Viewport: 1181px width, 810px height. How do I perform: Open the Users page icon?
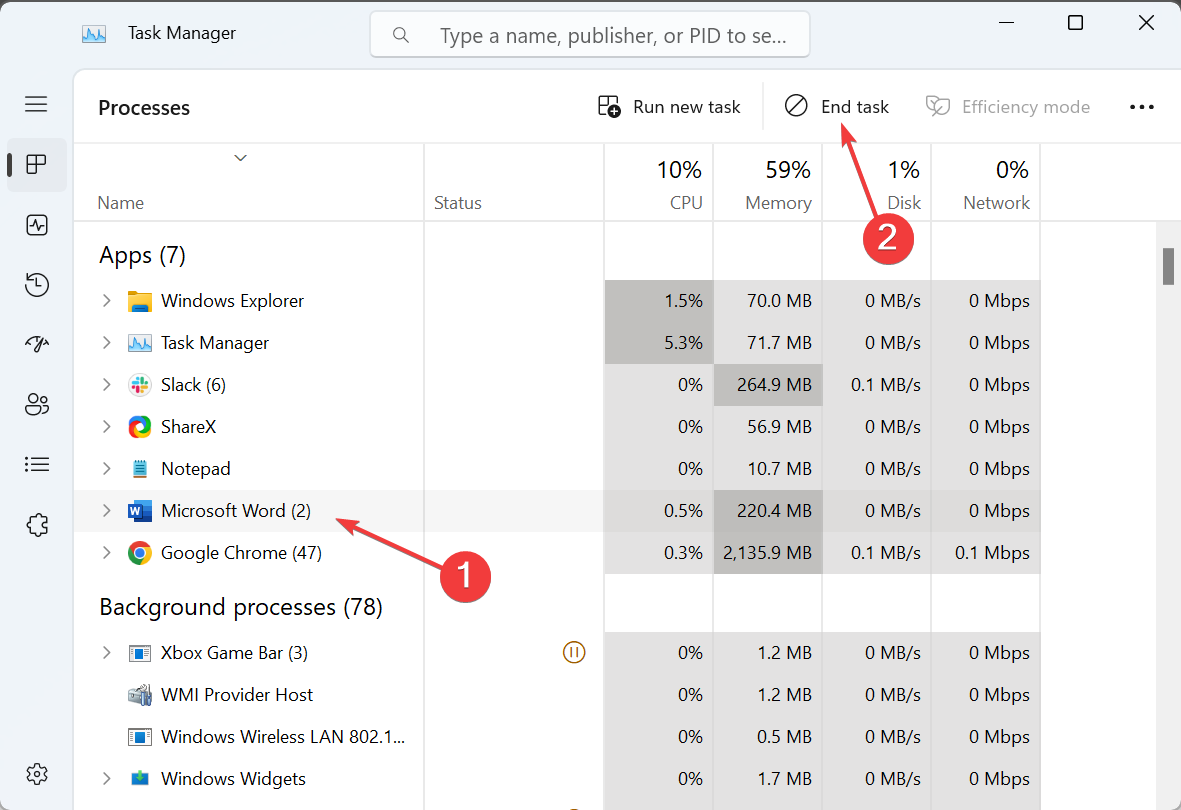[x=37, y=404]
